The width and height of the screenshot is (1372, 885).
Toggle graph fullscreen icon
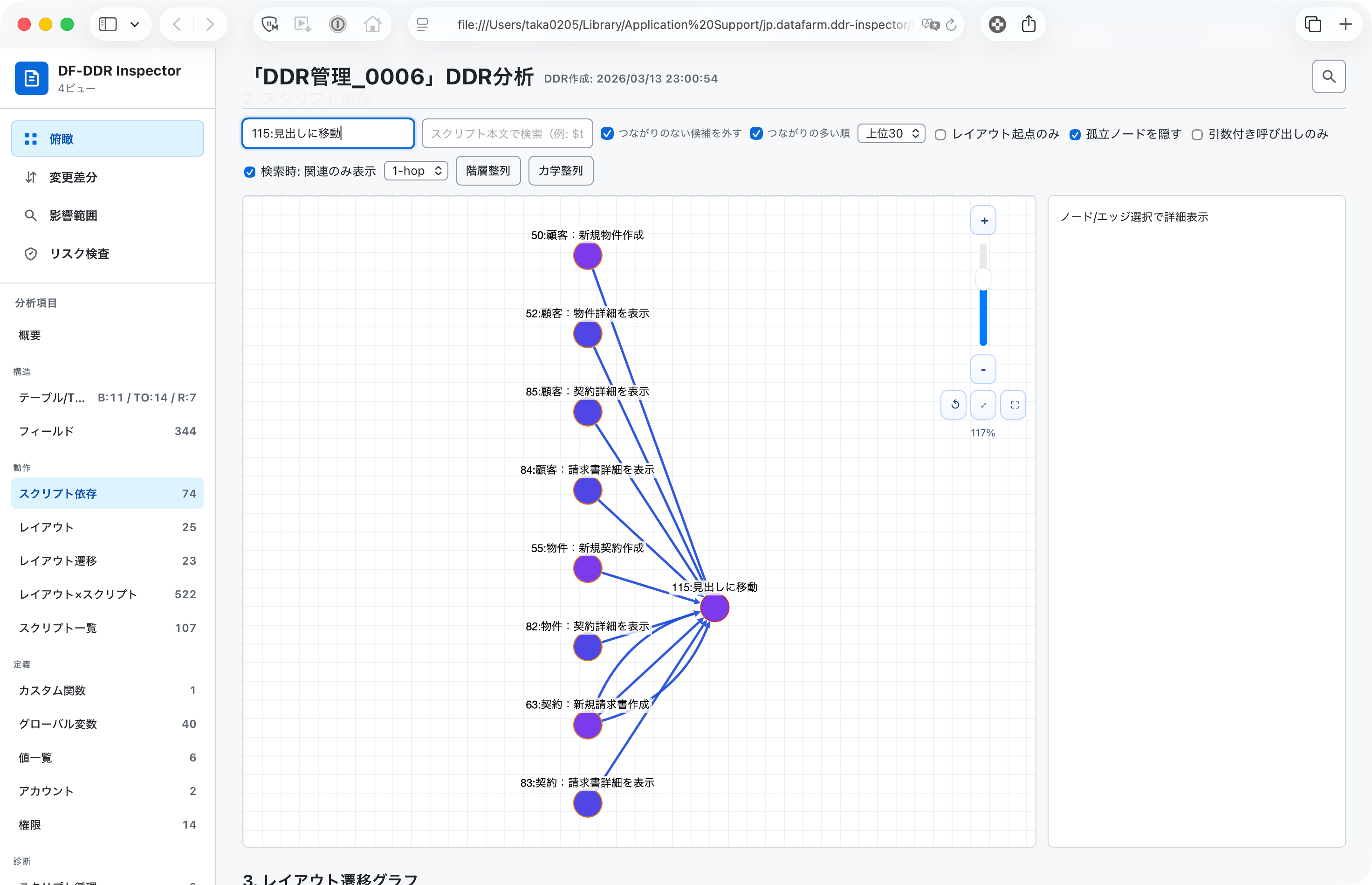click(1014, 405)
